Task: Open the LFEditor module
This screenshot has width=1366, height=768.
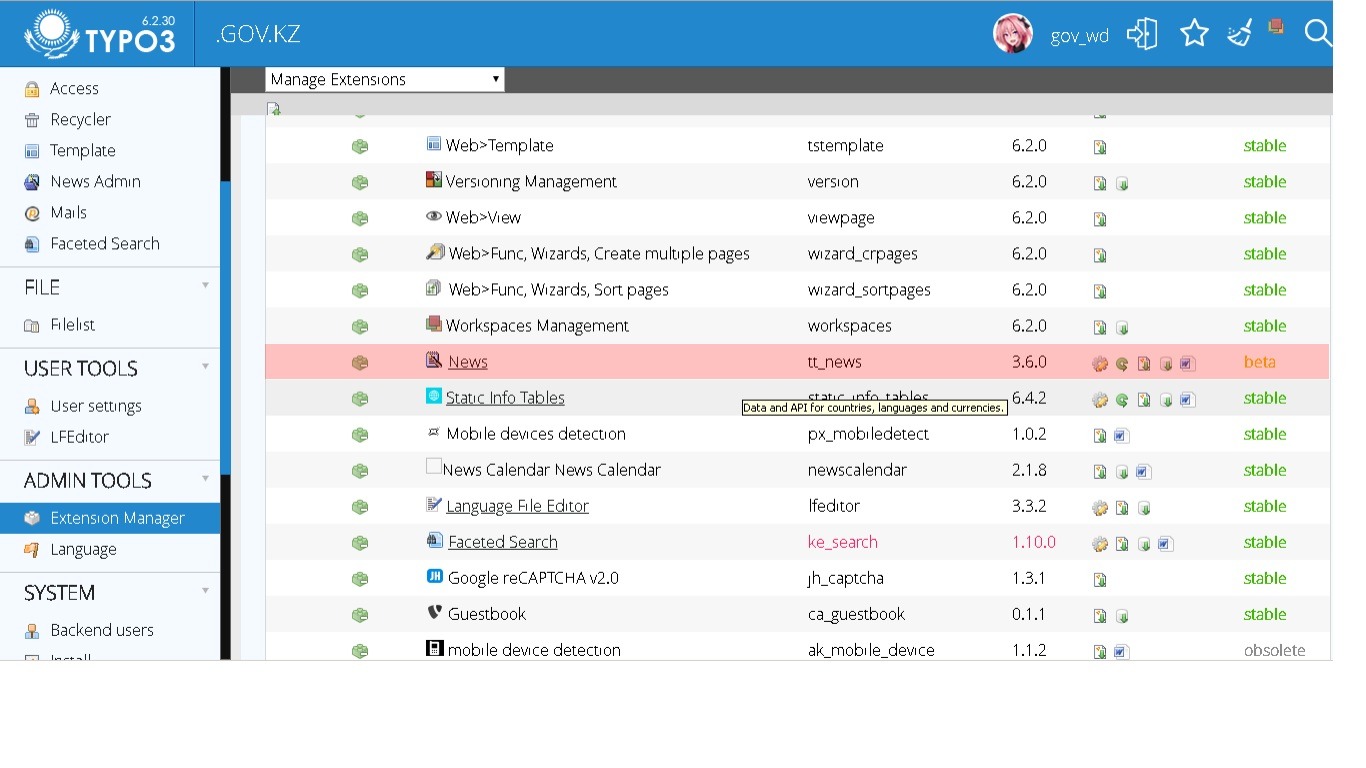Action: click(110, 437)
